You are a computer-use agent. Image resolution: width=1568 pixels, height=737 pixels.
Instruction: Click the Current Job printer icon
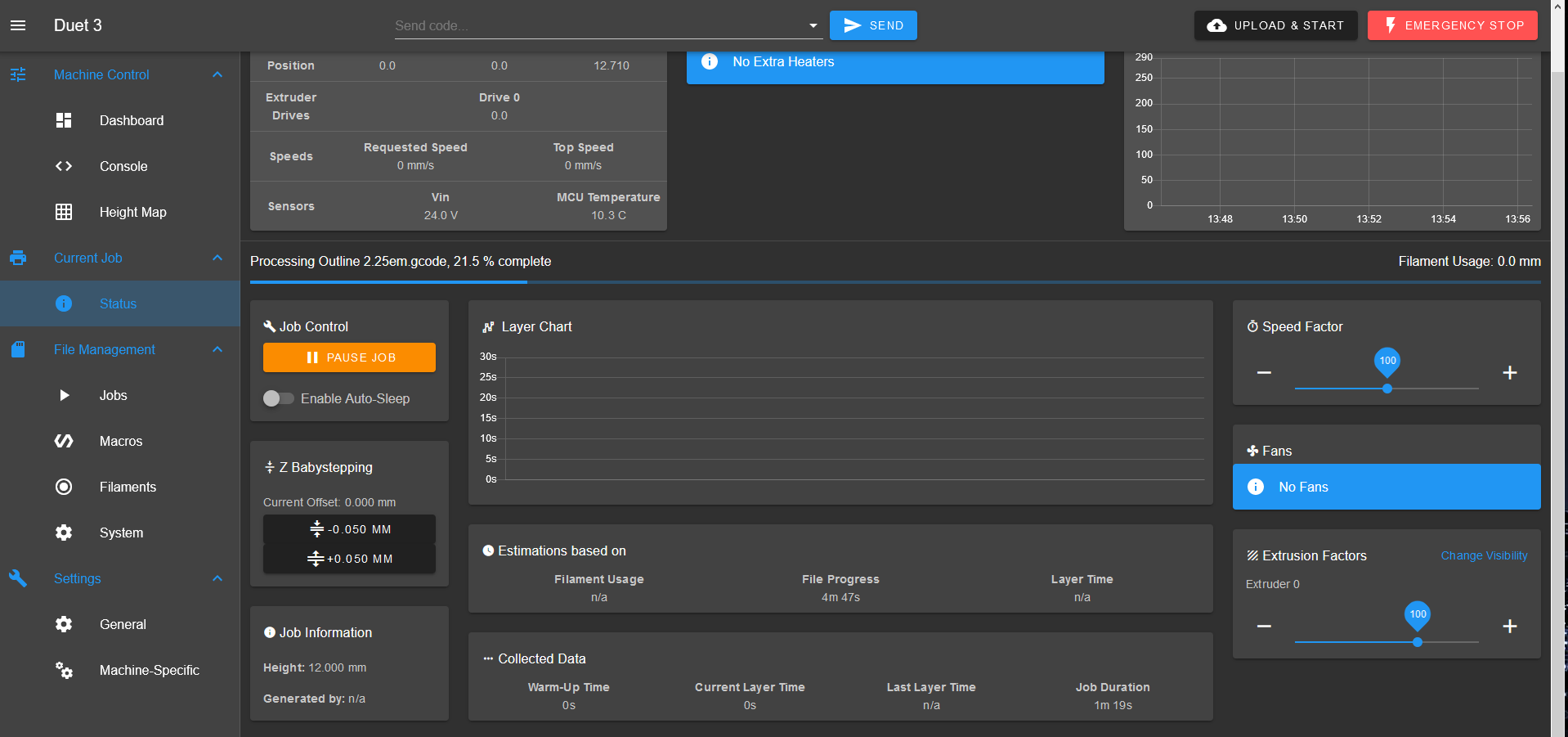click(18, 258)
